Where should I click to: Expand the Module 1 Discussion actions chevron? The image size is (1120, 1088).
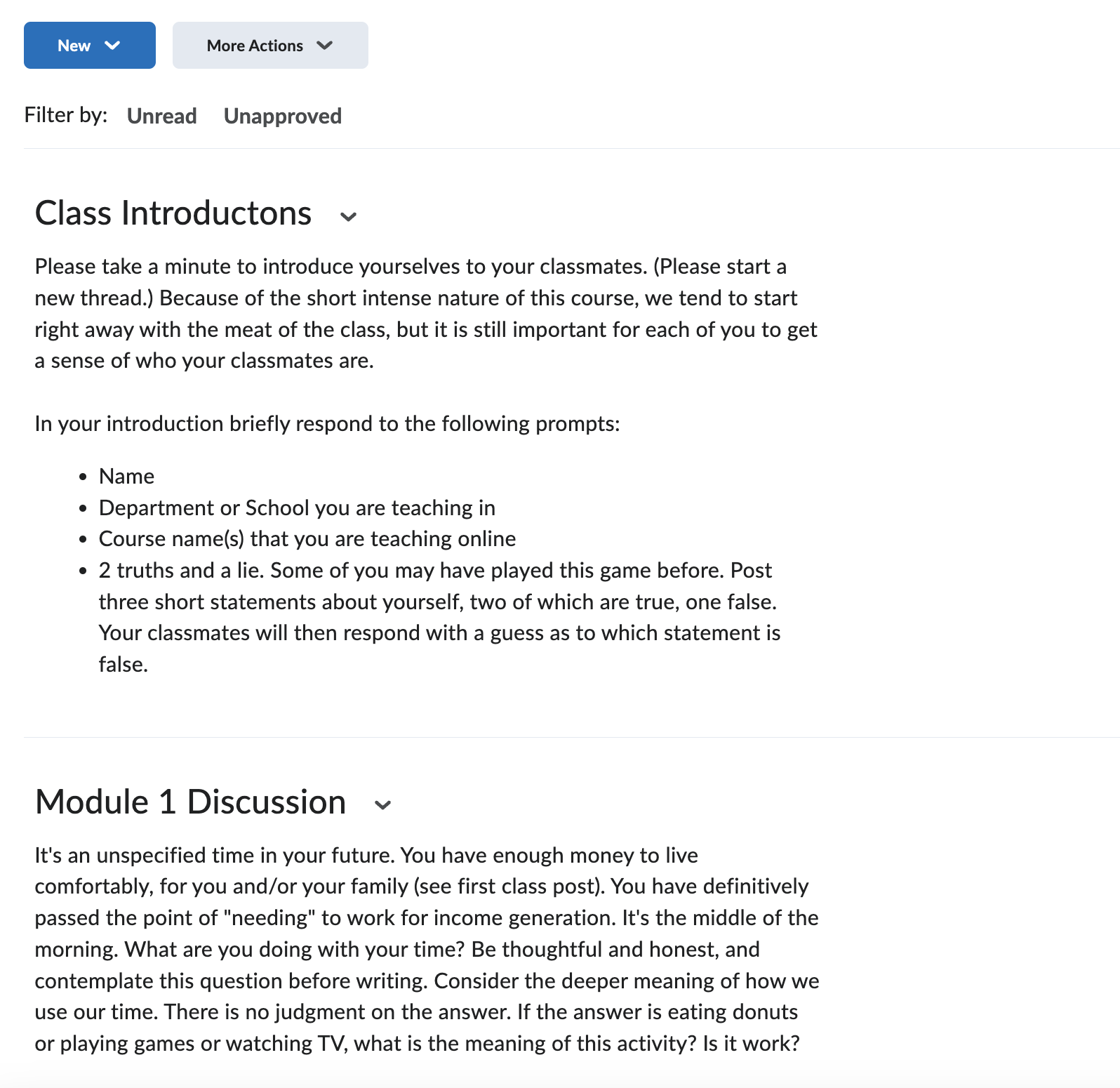[382, 805]
